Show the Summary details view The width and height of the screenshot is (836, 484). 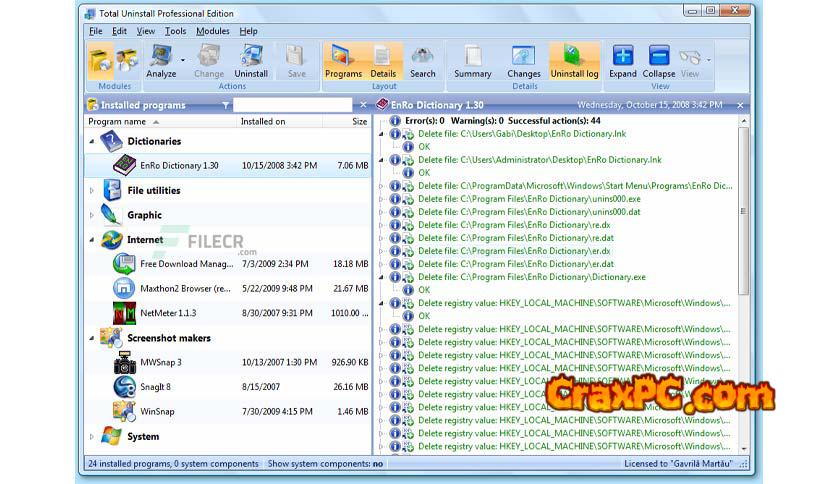472,61
